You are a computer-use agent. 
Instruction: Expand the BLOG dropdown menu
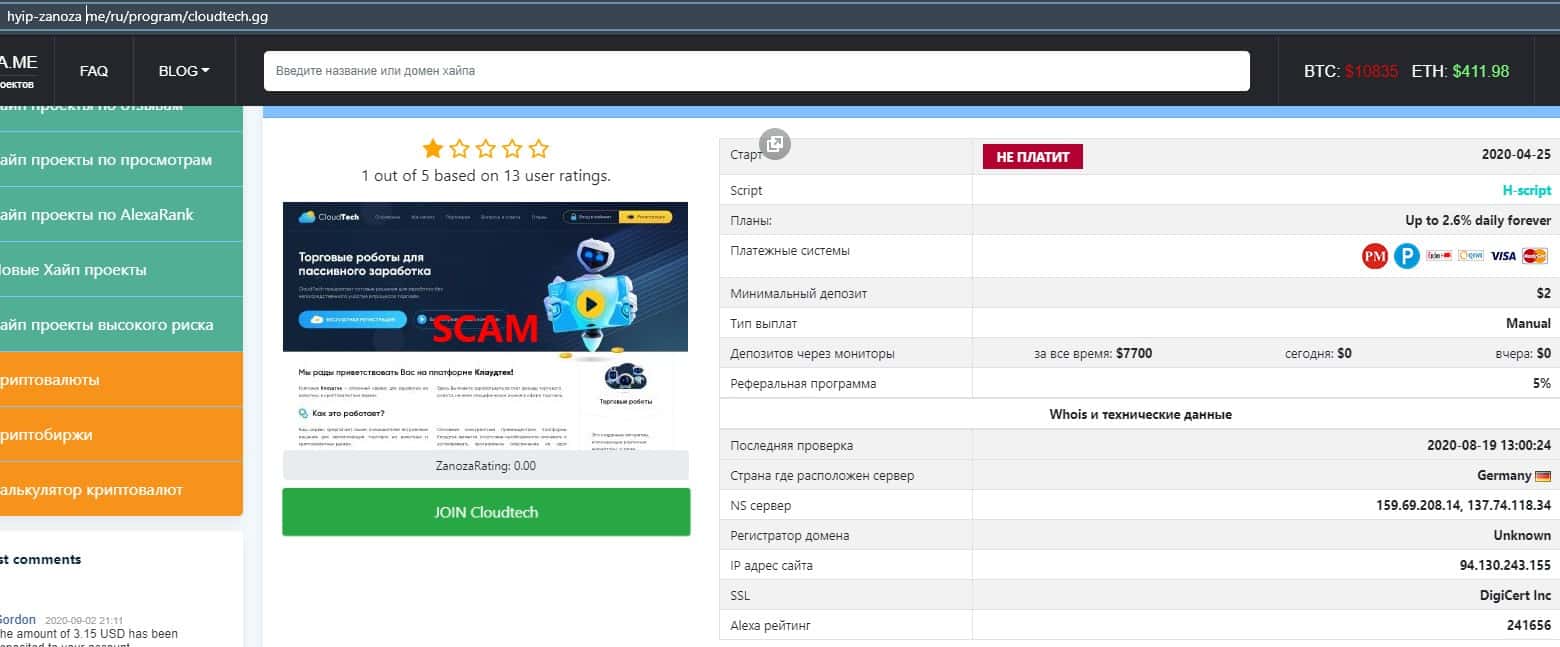[184, 71]
